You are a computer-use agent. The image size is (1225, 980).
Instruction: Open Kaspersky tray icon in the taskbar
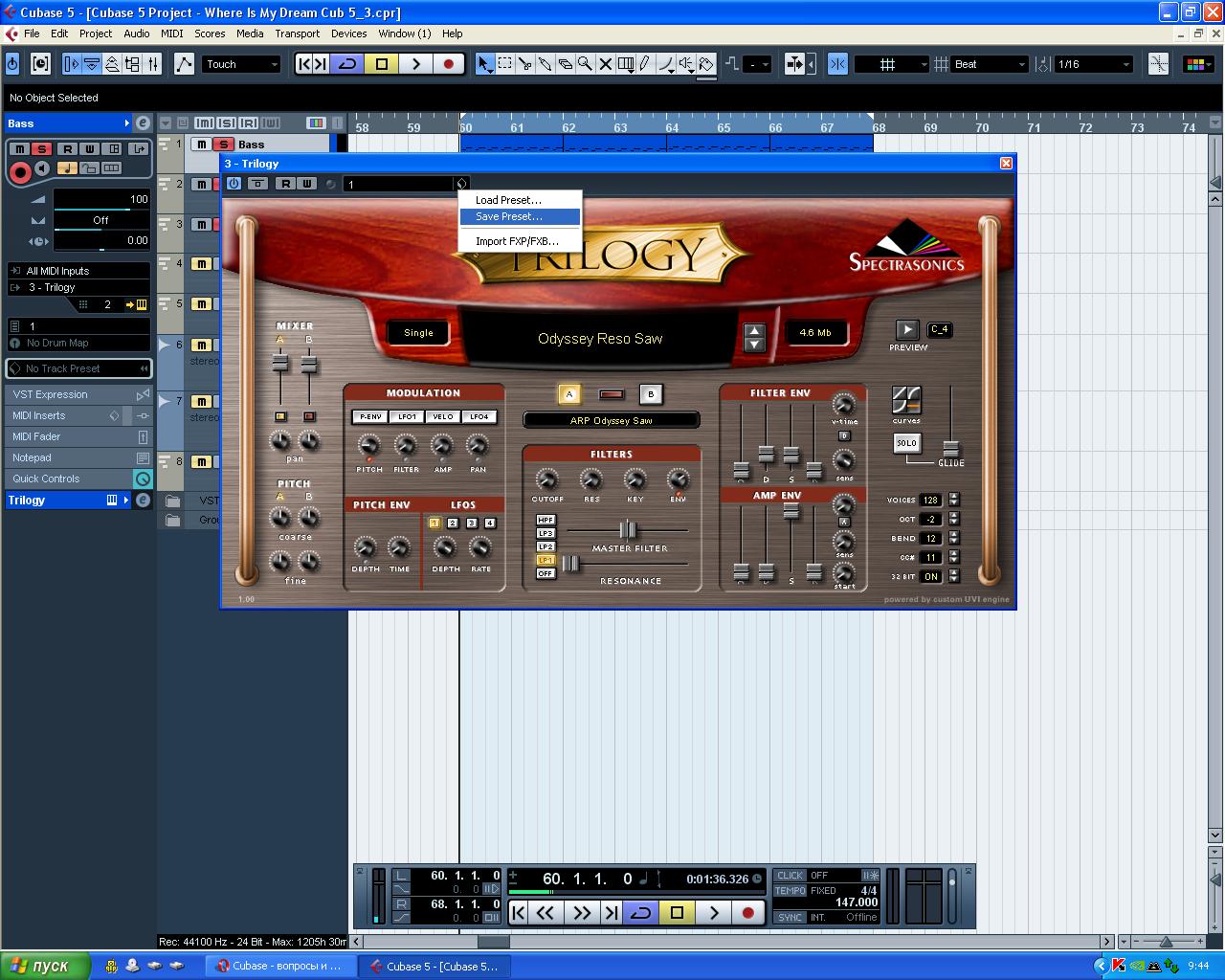click(1118, 966)
